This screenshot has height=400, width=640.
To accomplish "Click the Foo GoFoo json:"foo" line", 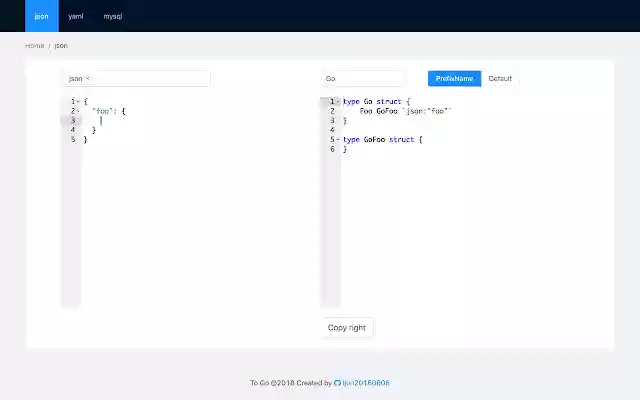I will (x=405, y=111).
